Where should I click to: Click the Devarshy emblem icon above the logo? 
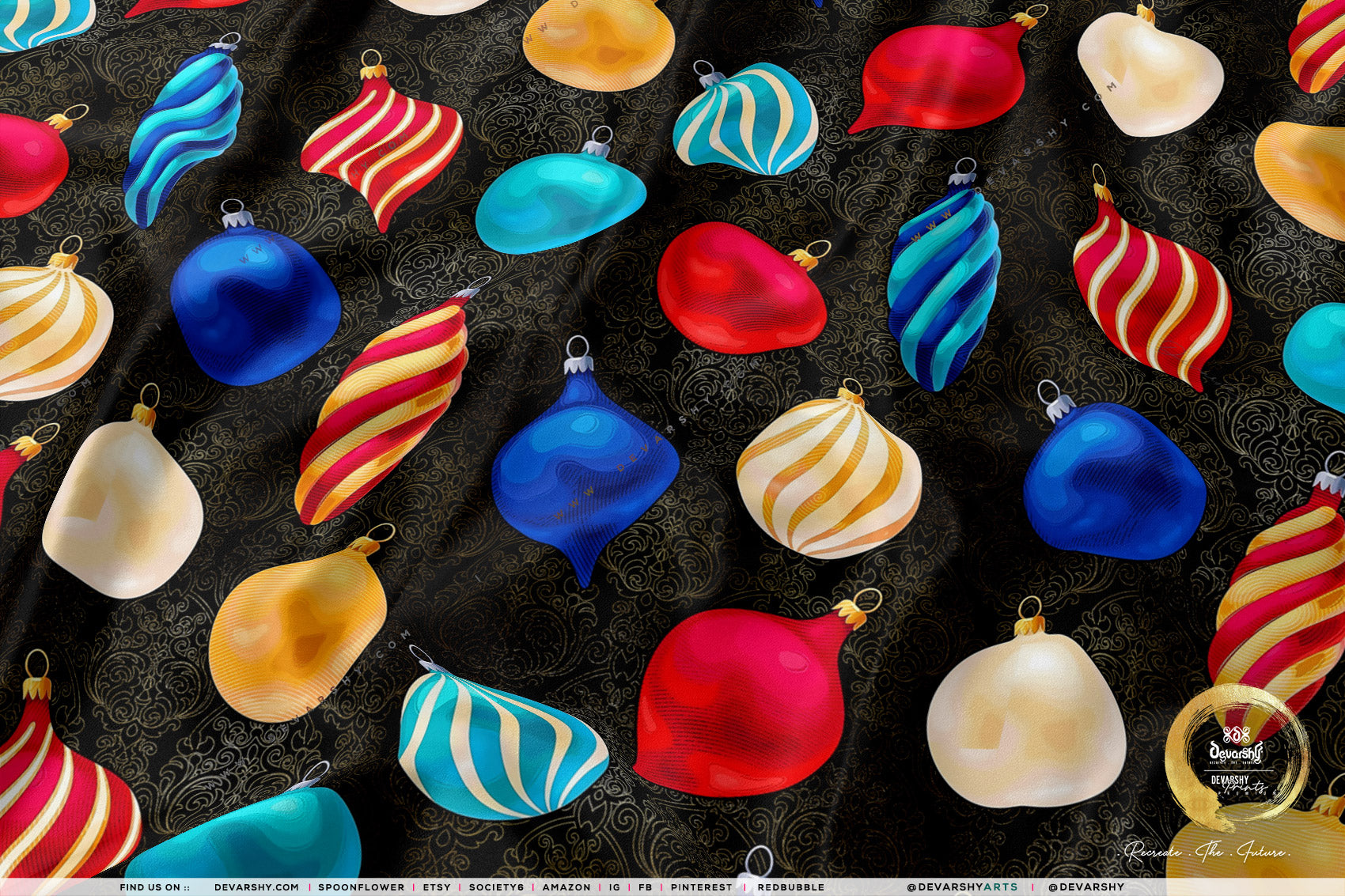coord(1236,732)
